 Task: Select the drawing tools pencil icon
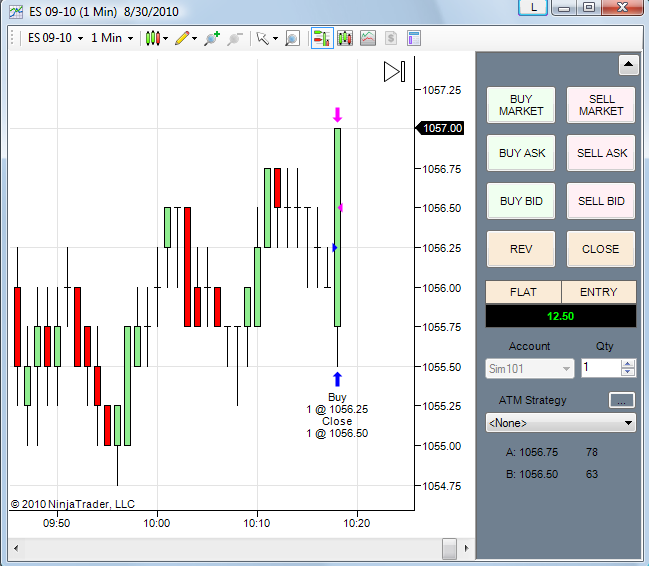[182, 39]
